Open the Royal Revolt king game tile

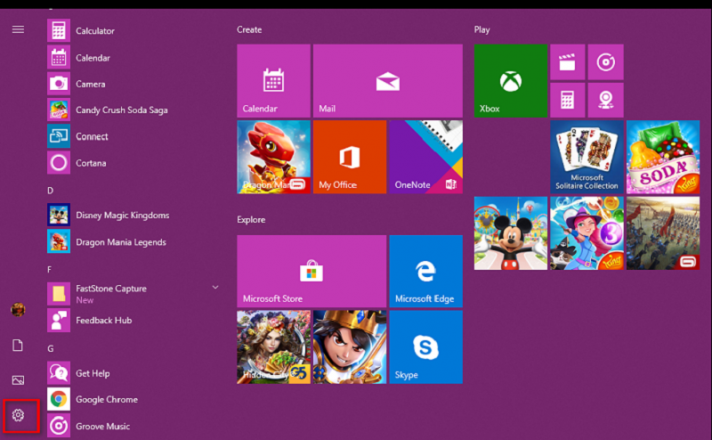click(350, 347)
